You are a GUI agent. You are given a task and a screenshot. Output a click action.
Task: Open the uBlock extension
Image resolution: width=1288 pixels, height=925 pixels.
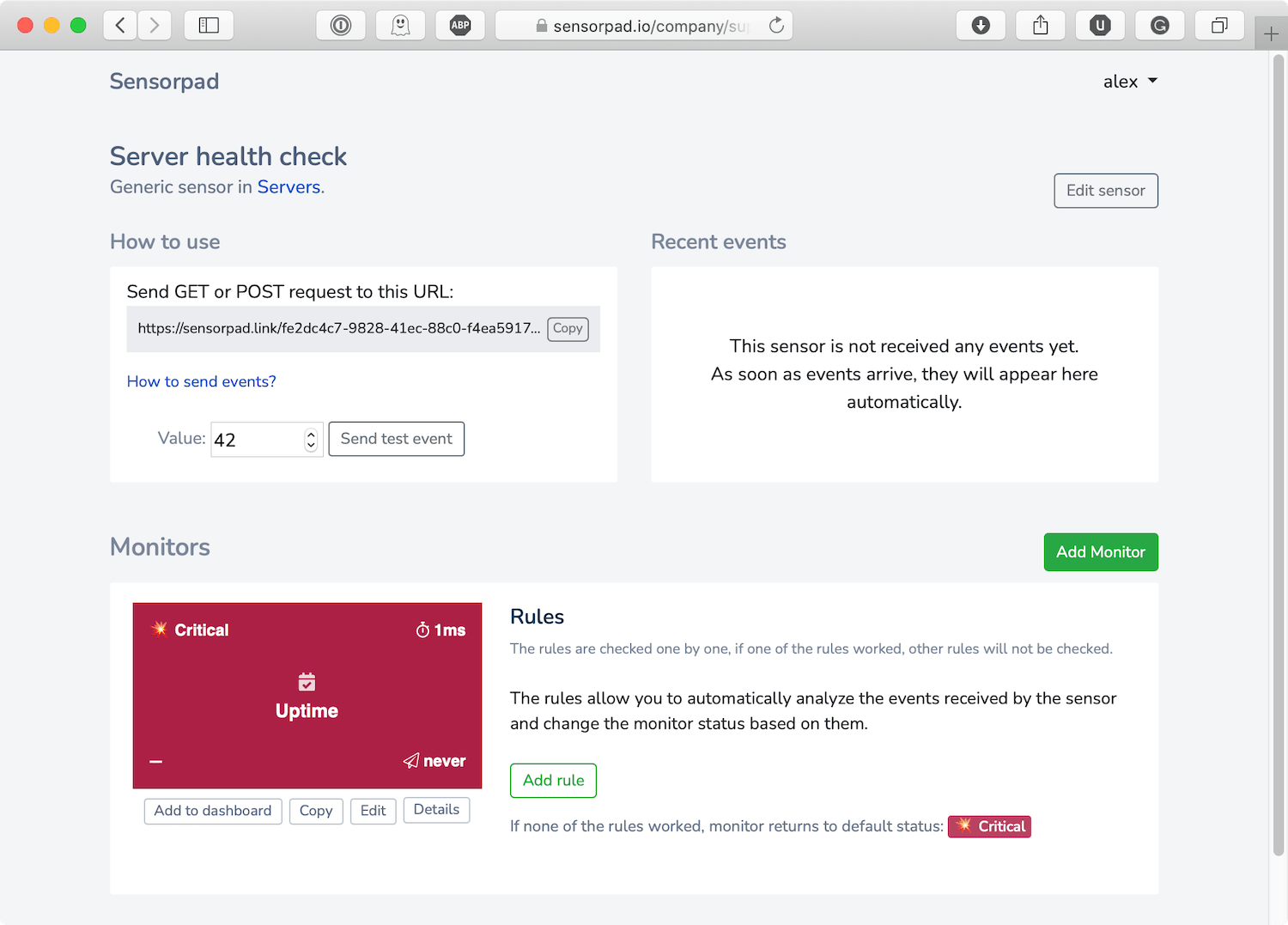pyautogui.click(x=1100, y=25)
